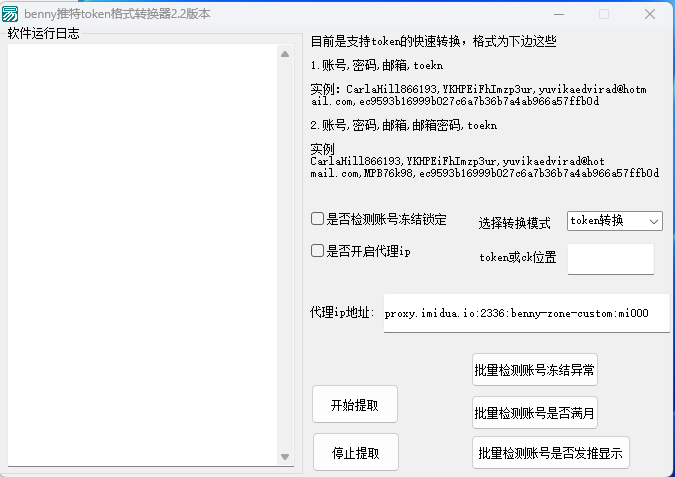675x477 pixels.
Task: Click the 批量检测账号冻结异常 button
Action: pyautogui.click(x=535, y=369)
